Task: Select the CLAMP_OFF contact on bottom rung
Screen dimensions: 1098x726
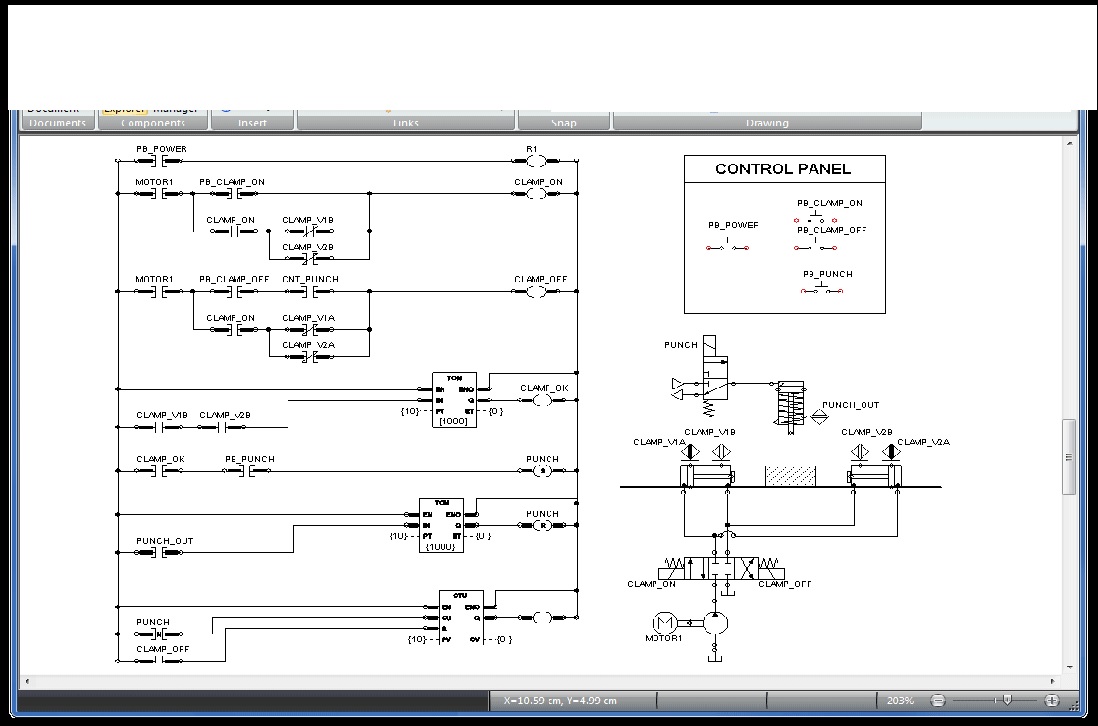Action: (158, 661)
